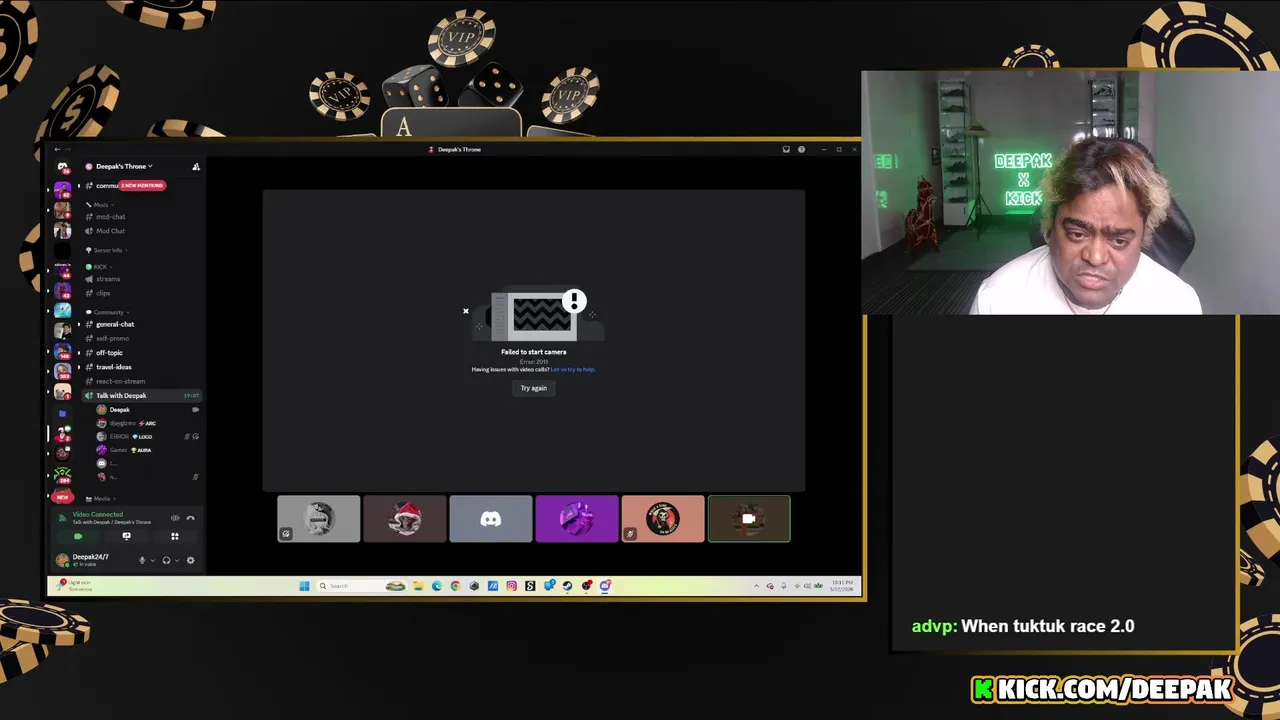Screen dimensions: 1280x720
Task: Click the 2 NEW MENTIONS badge
Action: pyautogui.click(x=142, y=185)
